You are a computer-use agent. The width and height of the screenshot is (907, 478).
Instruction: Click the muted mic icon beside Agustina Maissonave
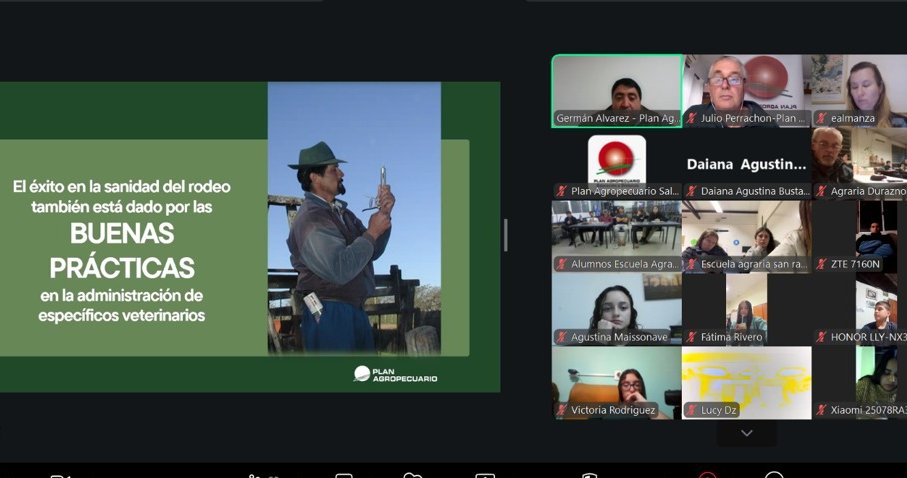click(562, 337)
